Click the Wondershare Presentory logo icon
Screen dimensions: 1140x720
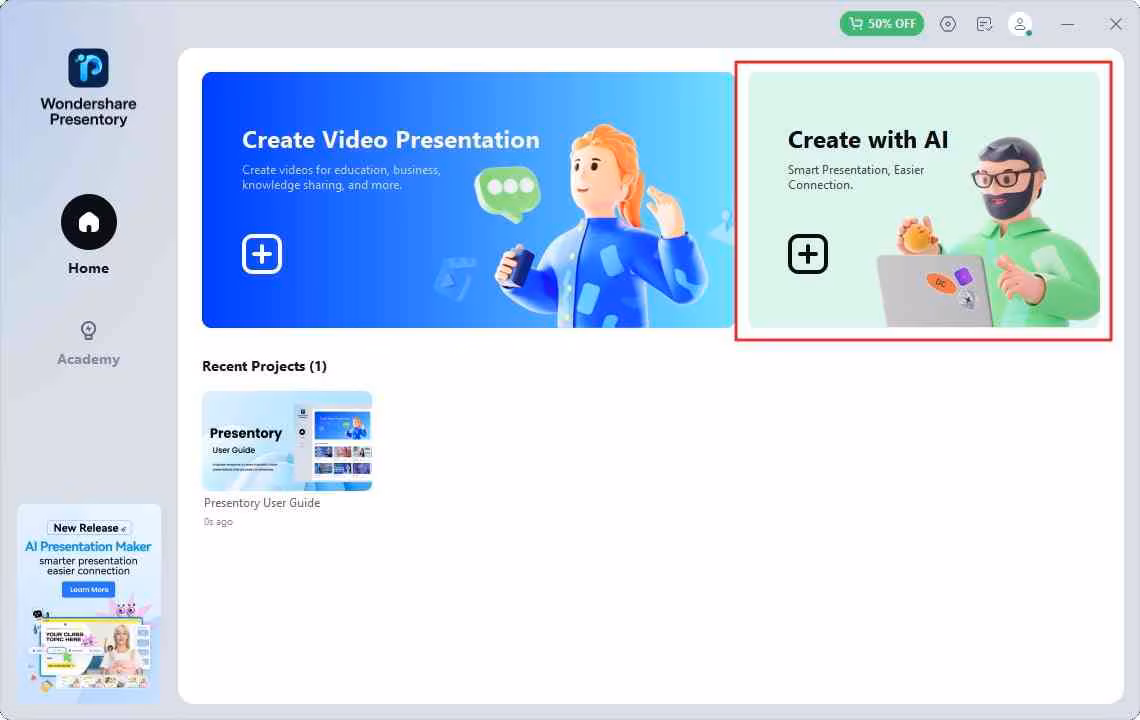(x=88, y=68)
